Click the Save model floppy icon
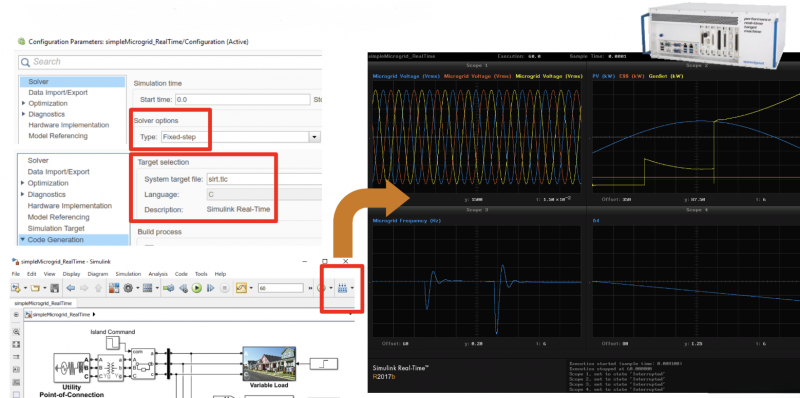The width and height of the screenshot is (800, 398). click(x=55, y=288)
